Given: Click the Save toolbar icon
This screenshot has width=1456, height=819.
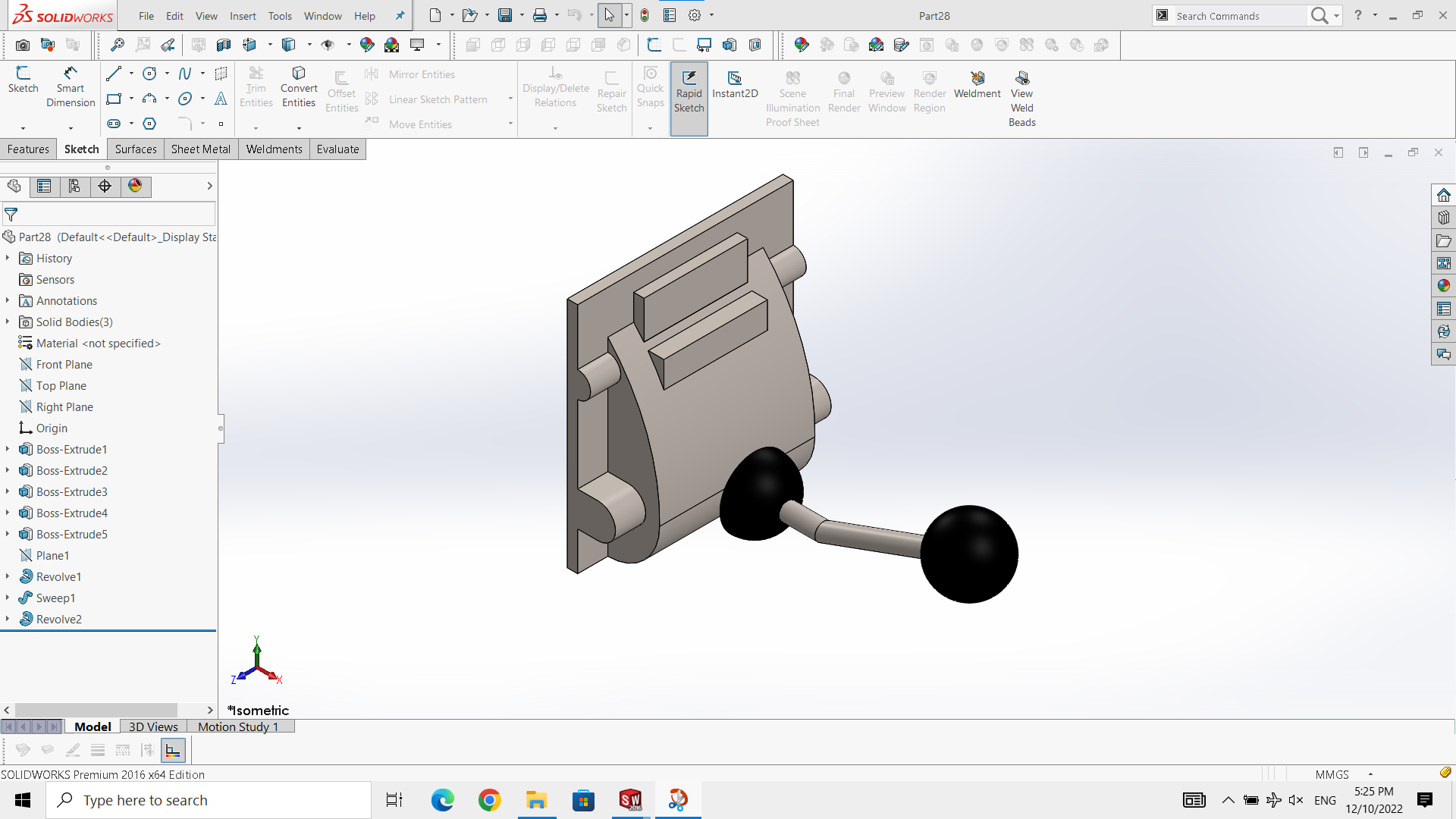Looking at the screenshot, I should tap(505, 15).
